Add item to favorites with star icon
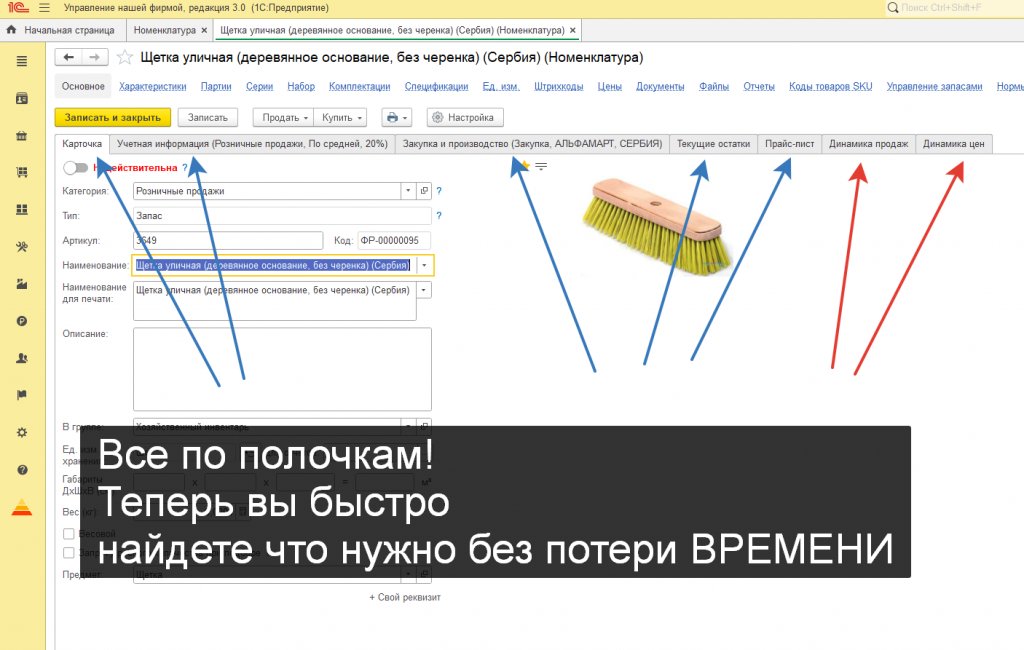Screen dimensions: 1024x650 click(x=124, y=57)
